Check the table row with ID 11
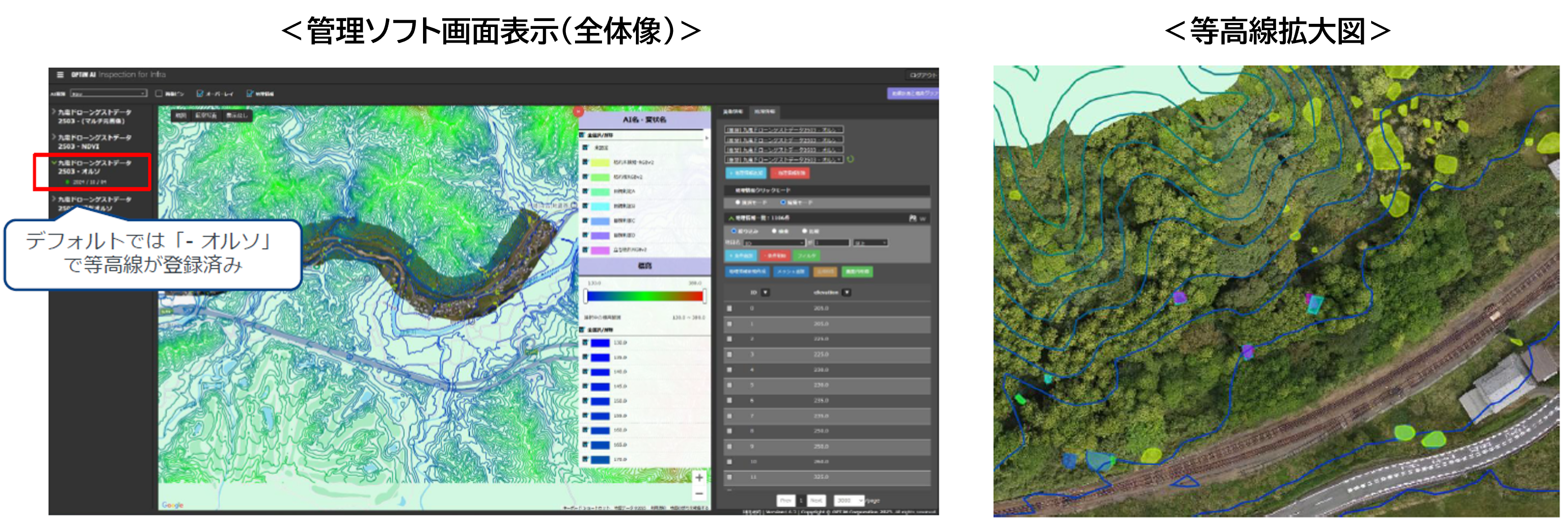Screen dimensions: 1568x518 coord(729,477)
